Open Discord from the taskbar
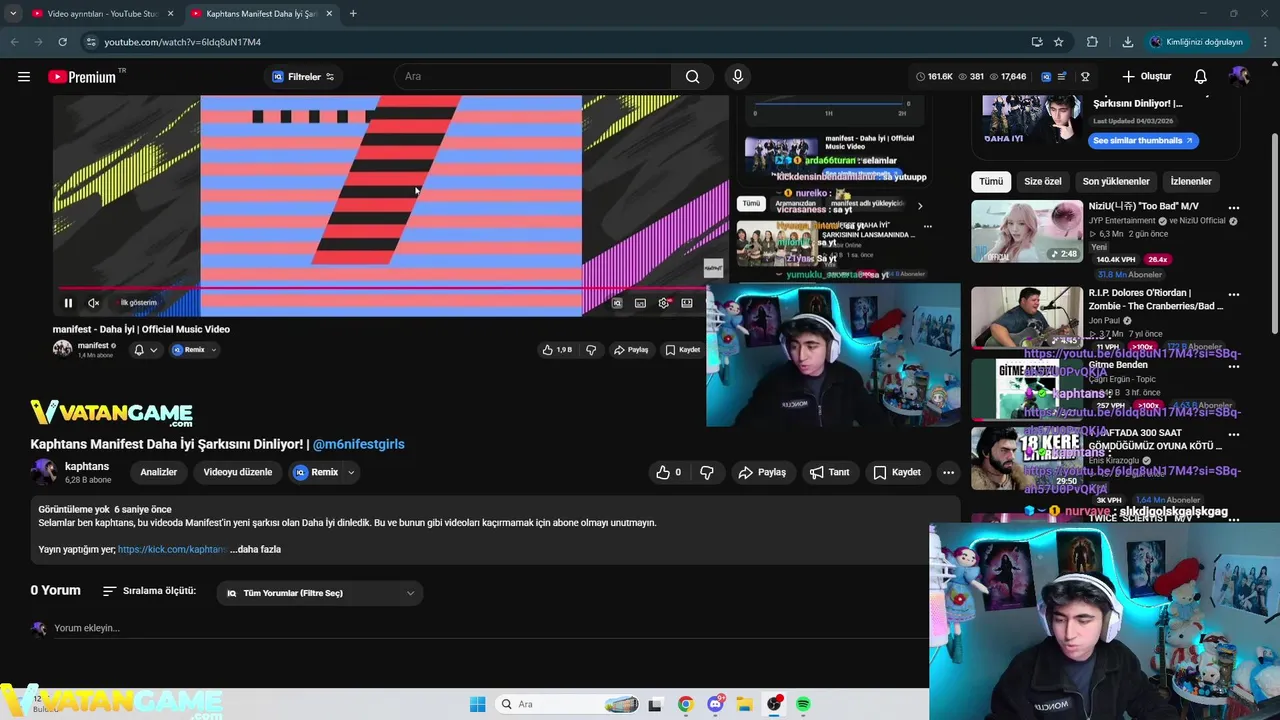This screenshot has width=1280, height=720. point(716,704)
